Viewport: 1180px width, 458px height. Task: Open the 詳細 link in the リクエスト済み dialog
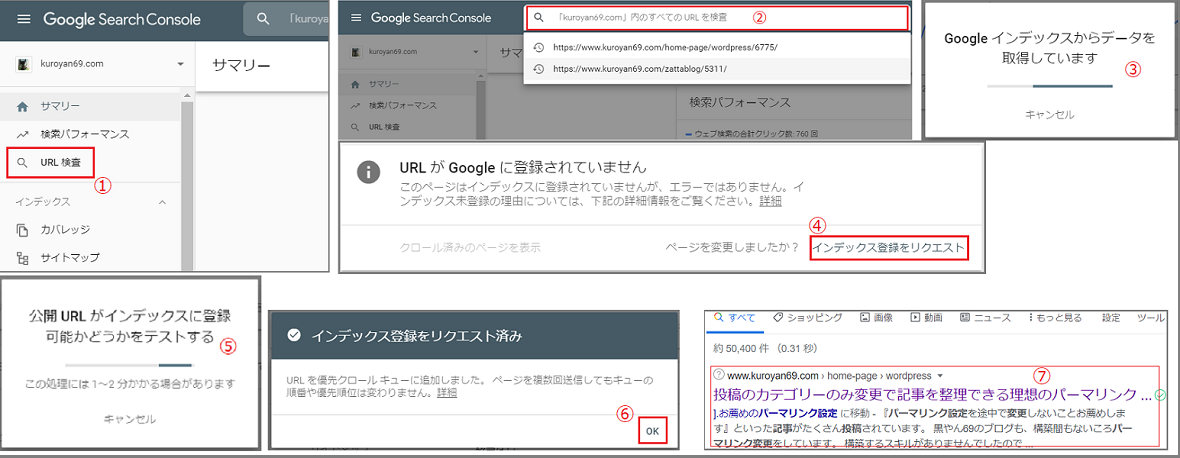pos(446,393)
